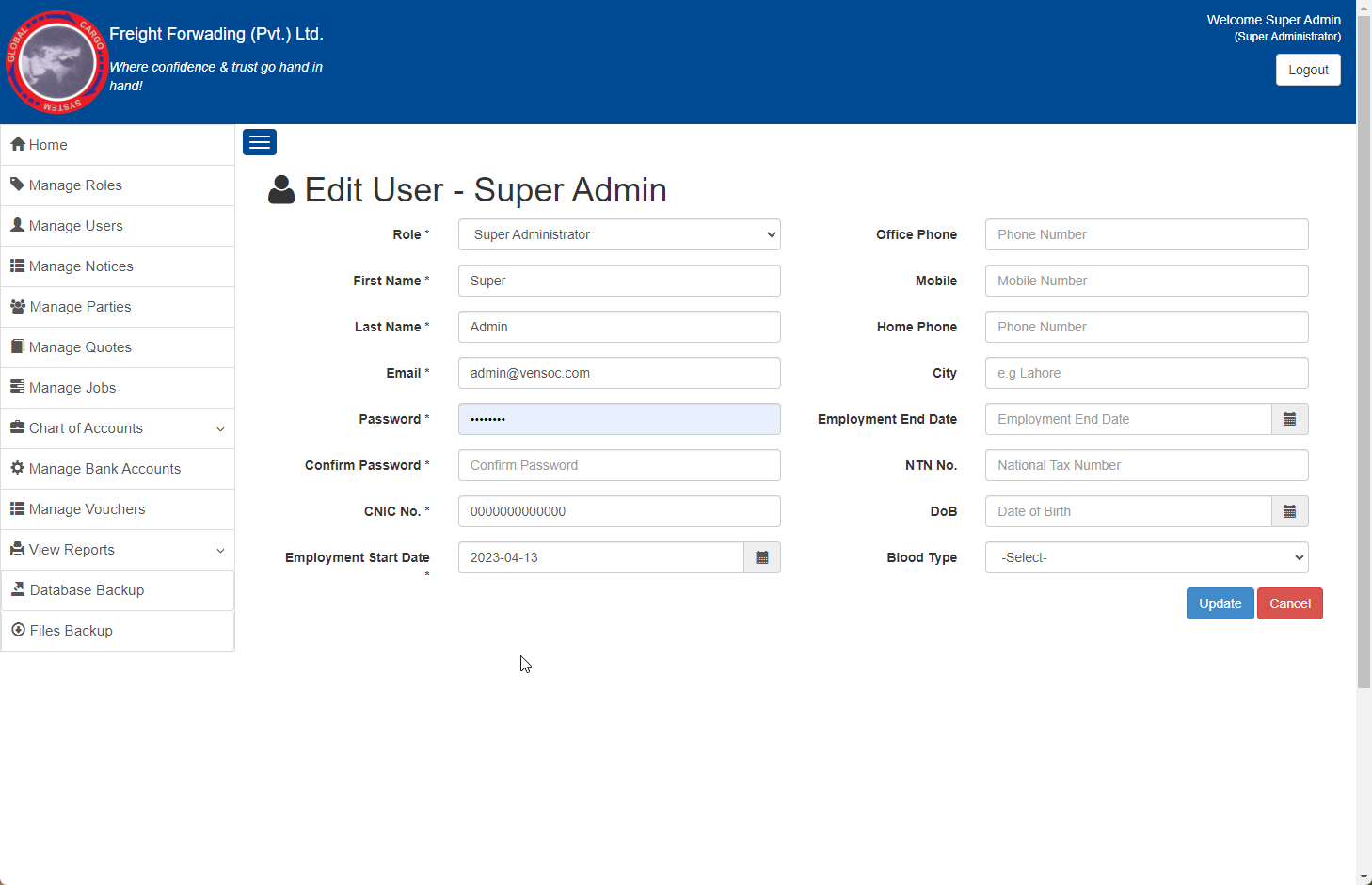The image size is (1372, 885).
Task: Log out using the Logout button
Action: [x=1308, y=70]
